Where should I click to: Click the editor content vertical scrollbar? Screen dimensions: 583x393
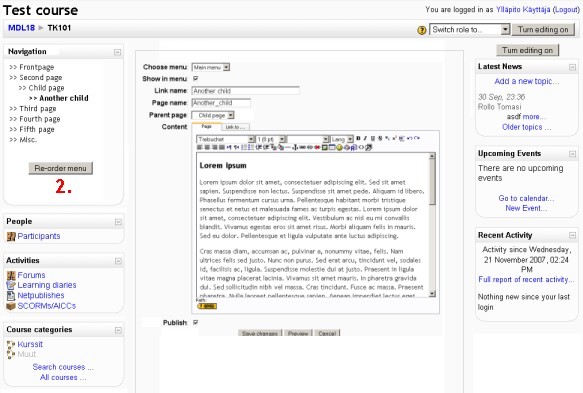(x=432, y=224)
